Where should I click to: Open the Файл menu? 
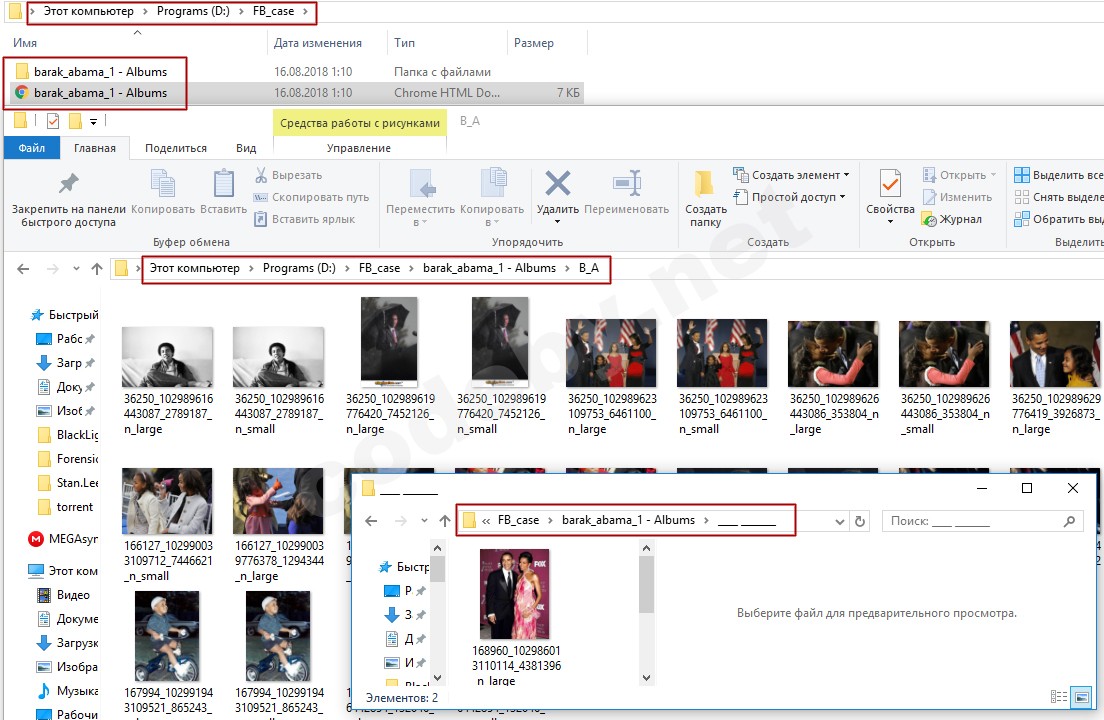[x=31, y=148]
